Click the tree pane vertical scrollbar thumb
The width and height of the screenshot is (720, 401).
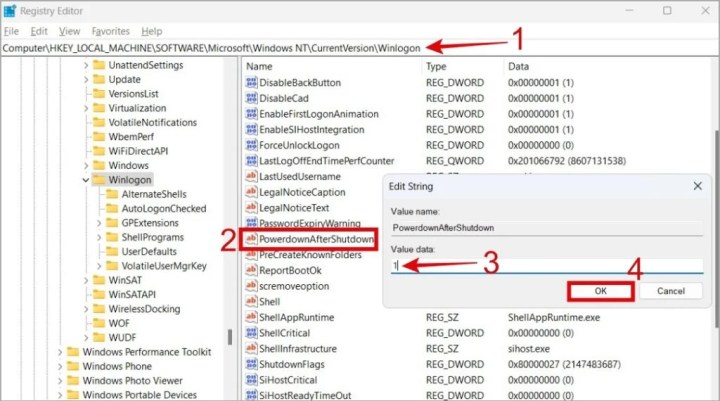(x=230, y=337)
